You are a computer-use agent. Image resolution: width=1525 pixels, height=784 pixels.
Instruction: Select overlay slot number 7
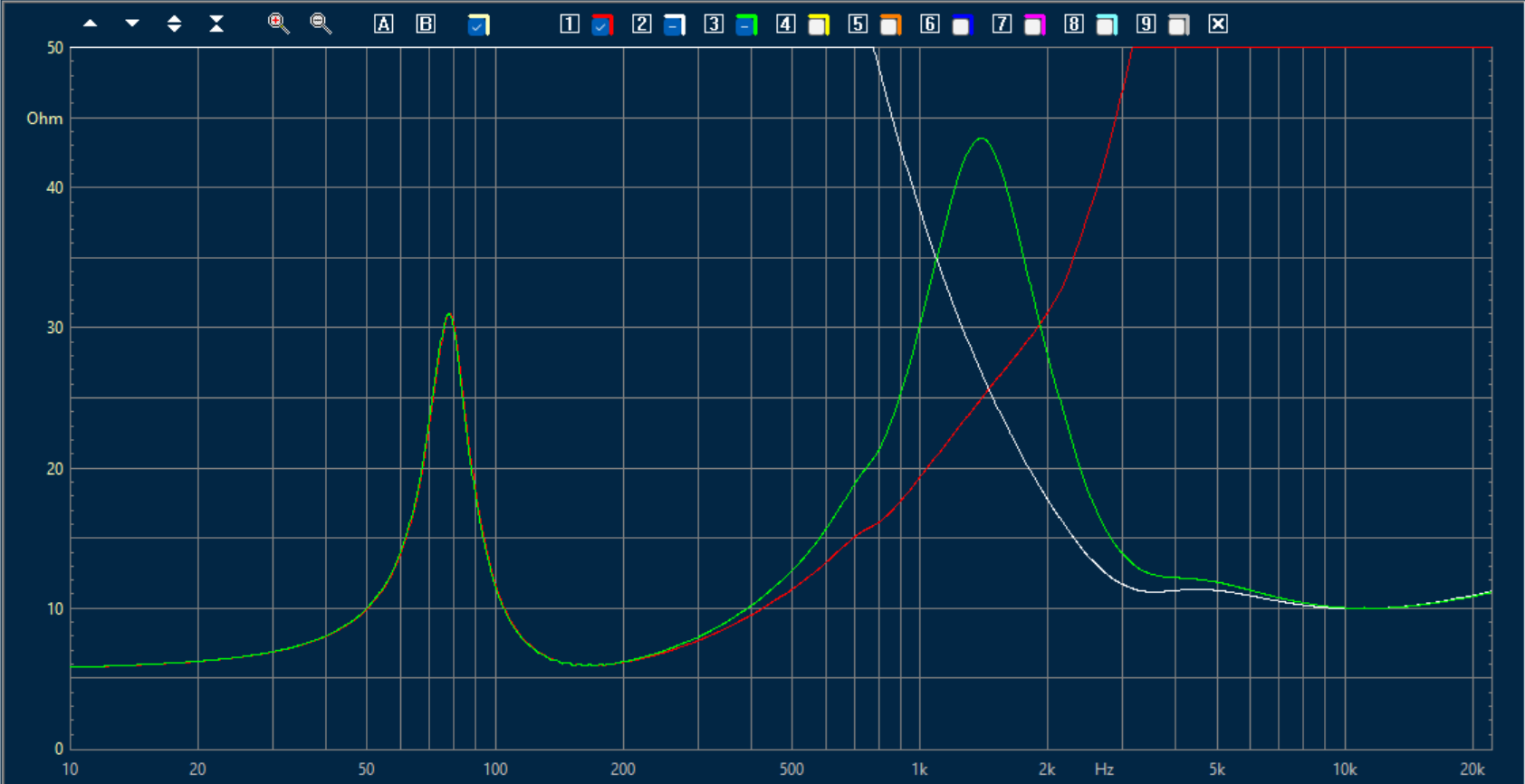click(x=1002, y=24)
